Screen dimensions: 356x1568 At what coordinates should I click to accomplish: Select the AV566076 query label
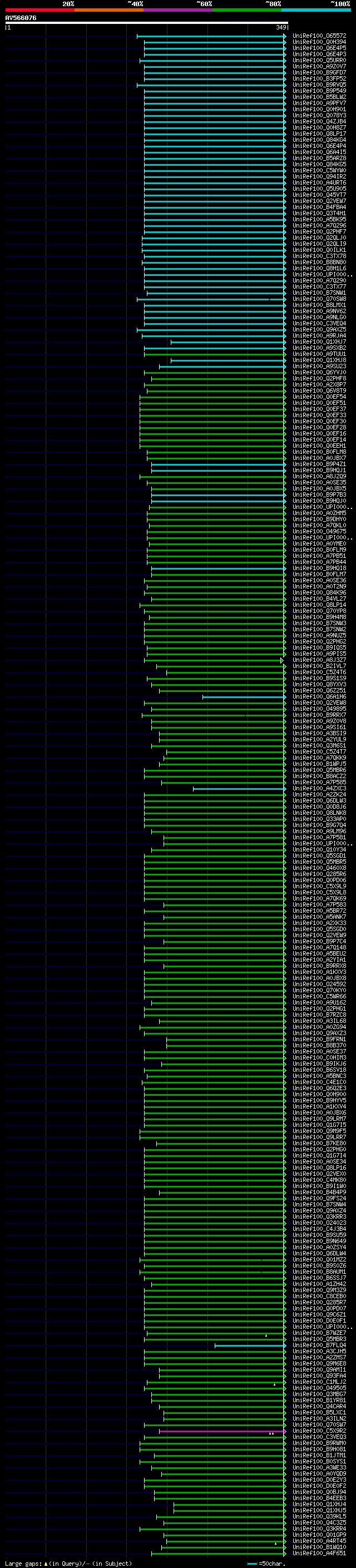click(x=21, y=18)
